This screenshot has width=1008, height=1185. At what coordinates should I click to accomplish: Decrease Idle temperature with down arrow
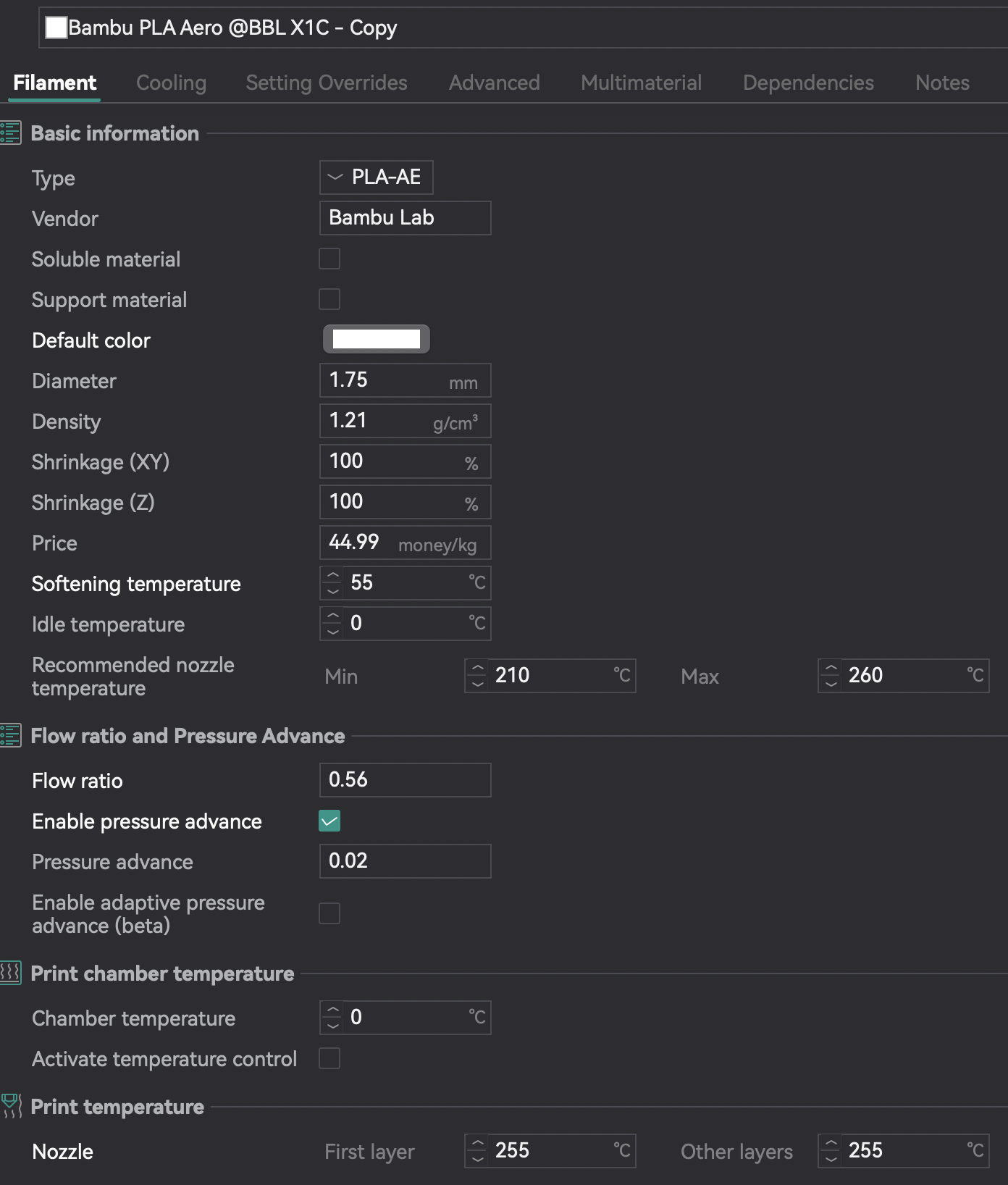pos(332,632)
